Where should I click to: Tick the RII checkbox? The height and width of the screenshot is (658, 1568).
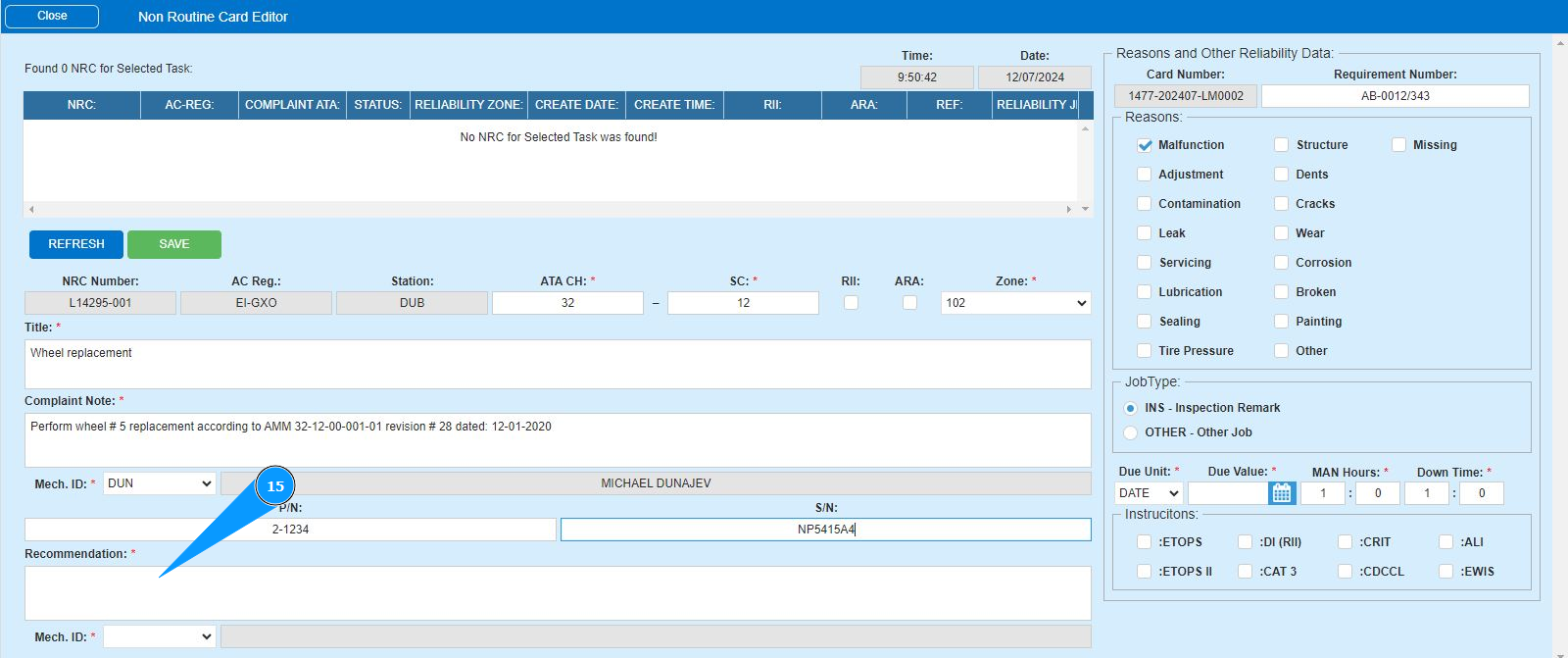(851, 303)
